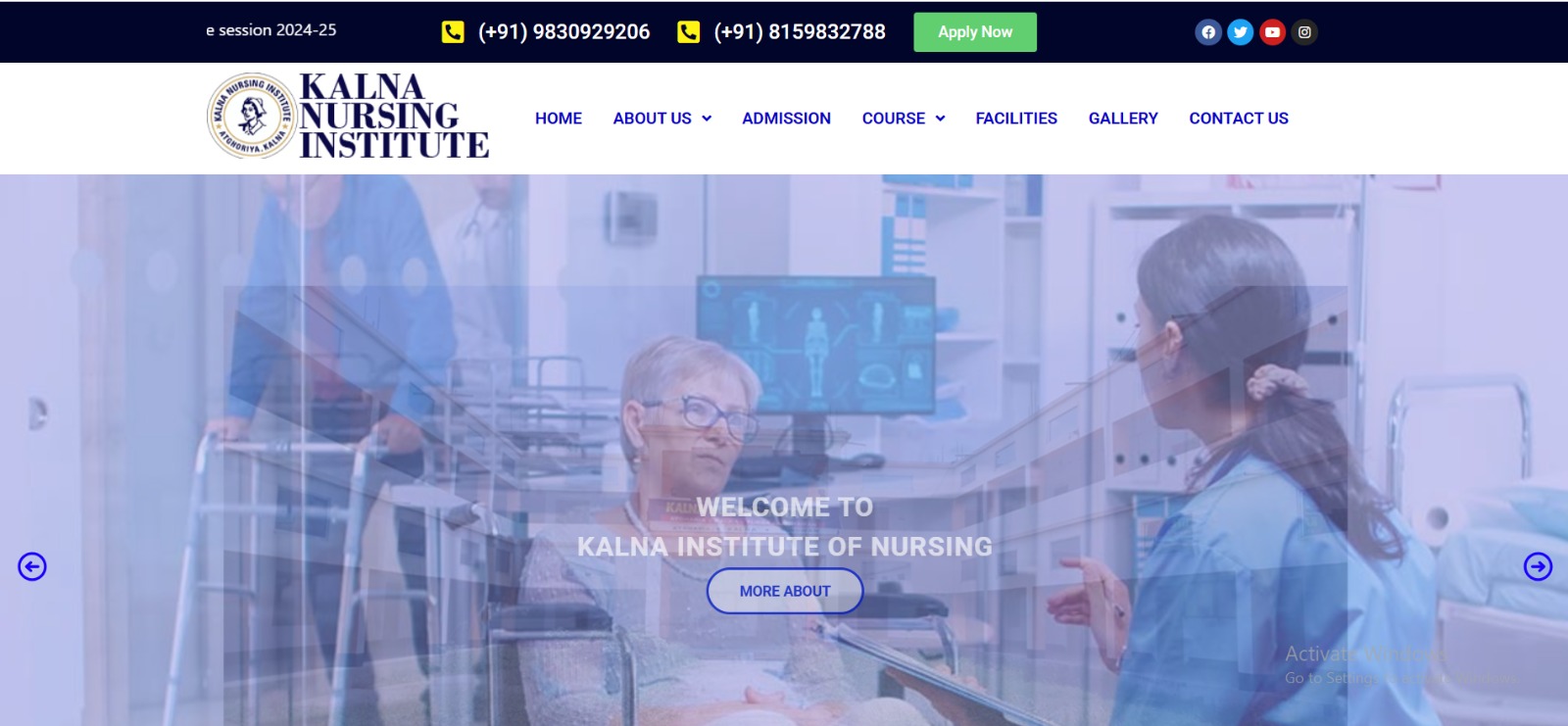This screenshot has width=1568, height=726.
Task: Click phone icon beside 8159832788
Action: click(x=689, y=32)
